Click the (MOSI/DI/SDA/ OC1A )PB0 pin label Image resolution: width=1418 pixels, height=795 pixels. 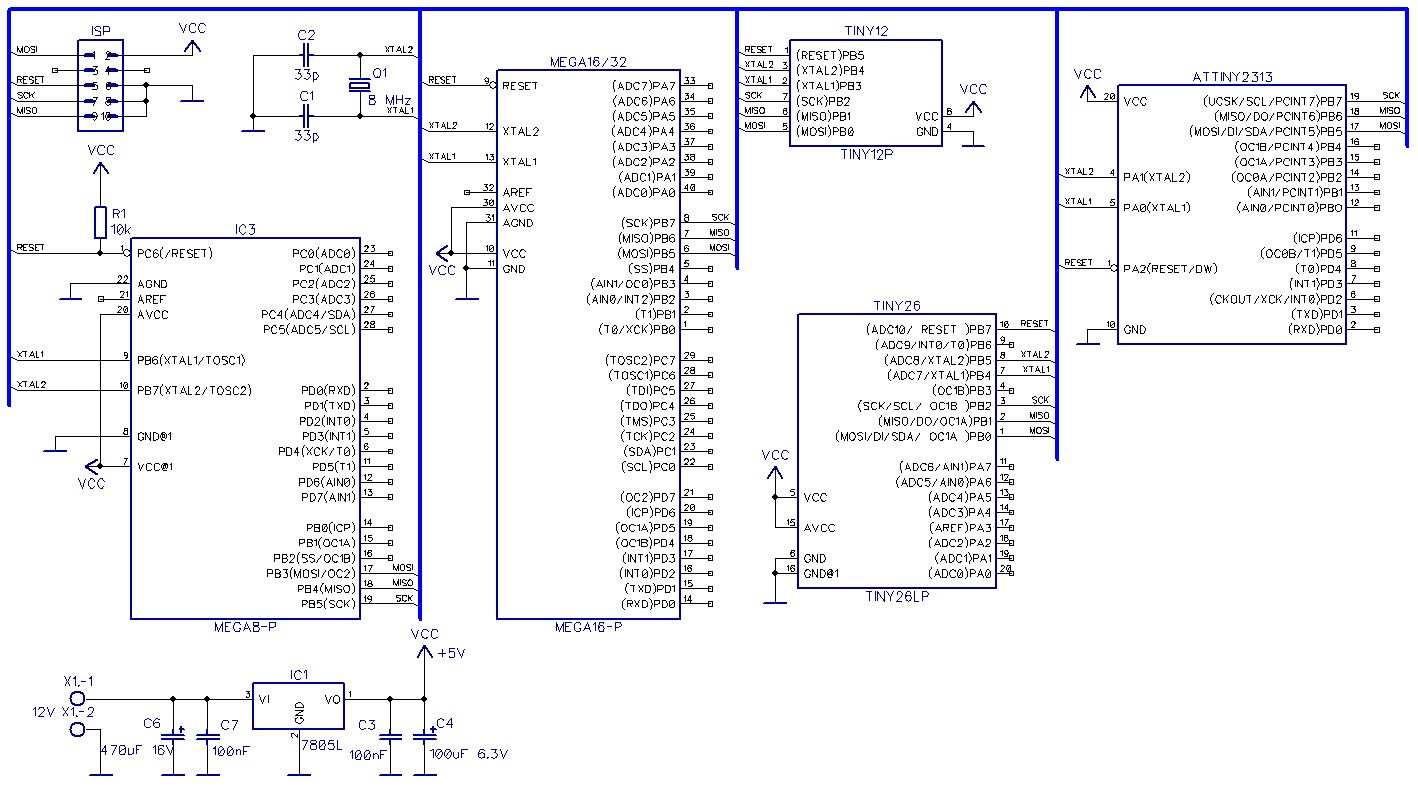913,436
